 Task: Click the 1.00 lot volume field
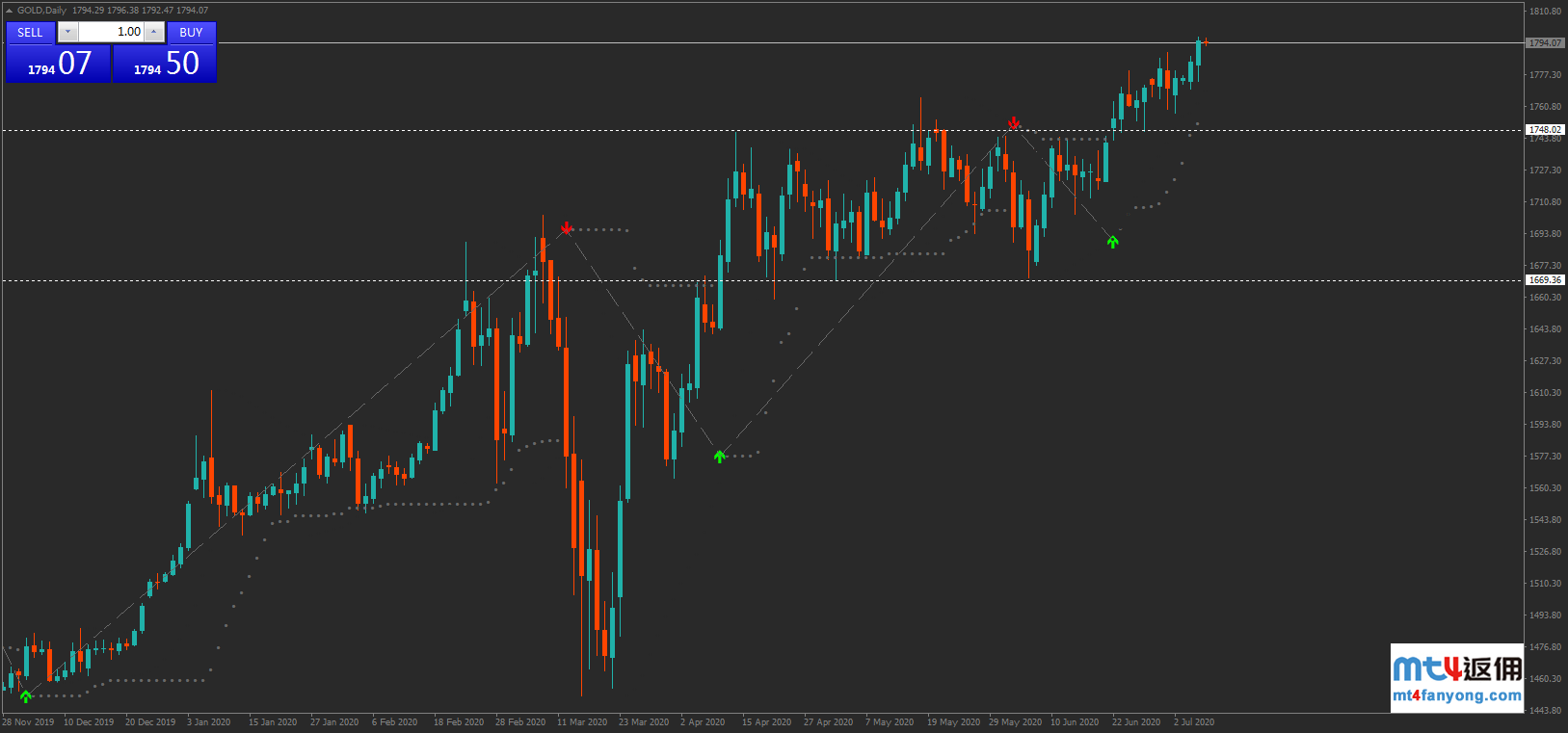(x=111, y=32)
